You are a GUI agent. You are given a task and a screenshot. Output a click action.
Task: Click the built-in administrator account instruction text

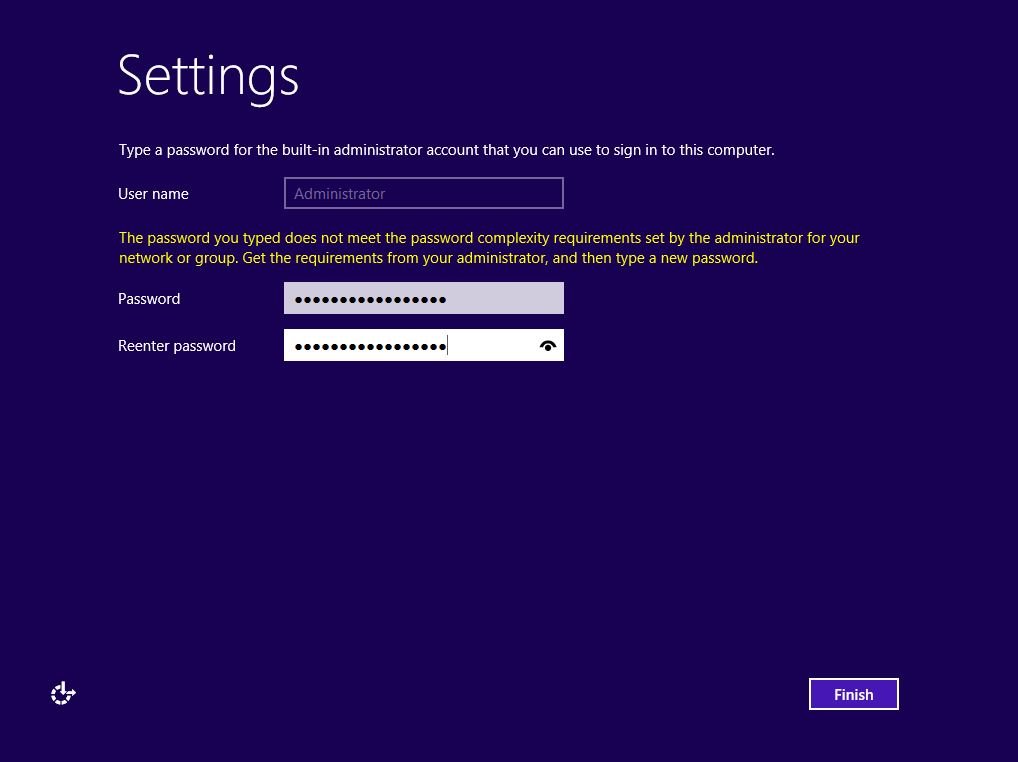pos(447,150)
